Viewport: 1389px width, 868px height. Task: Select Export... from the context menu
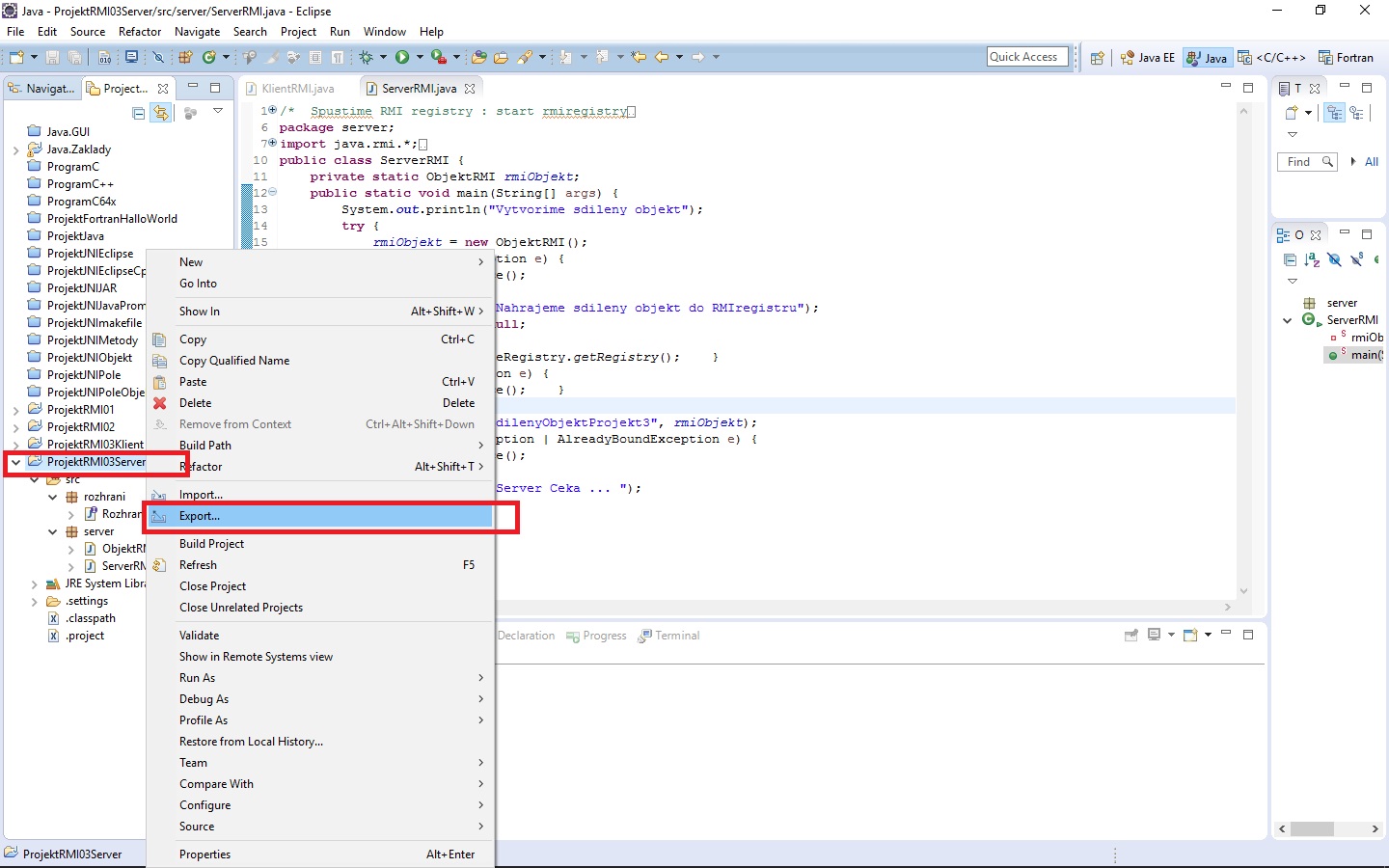pos(199,516)
